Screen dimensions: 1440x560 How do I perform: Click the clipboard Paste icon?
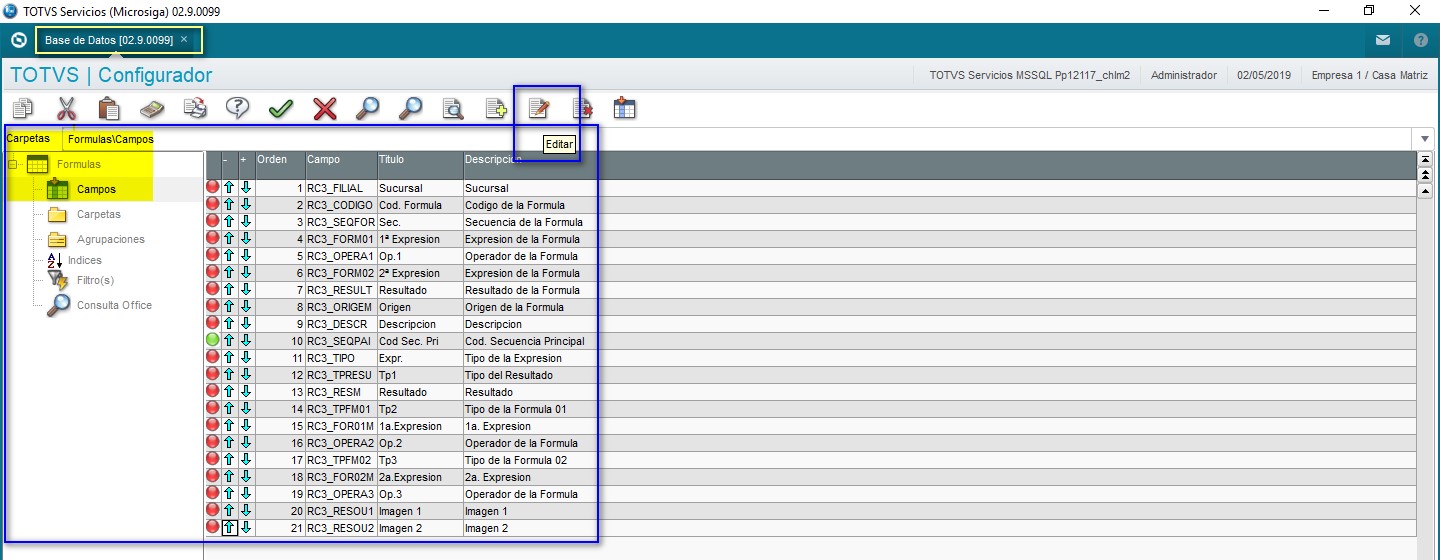point(110,108)
